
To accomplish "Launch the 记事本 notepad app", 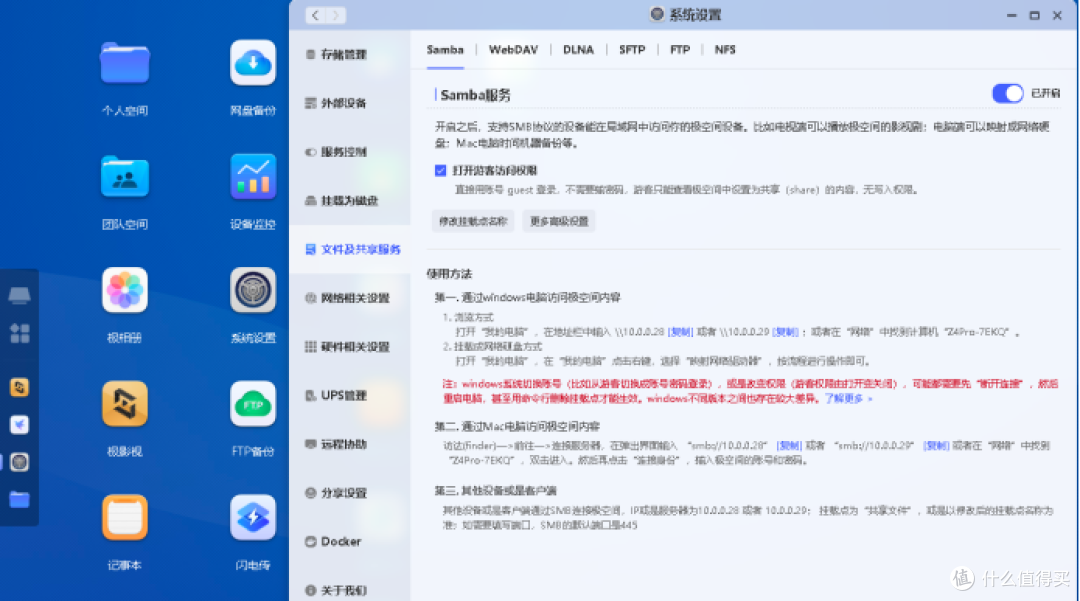I will [x=125, y=517].
